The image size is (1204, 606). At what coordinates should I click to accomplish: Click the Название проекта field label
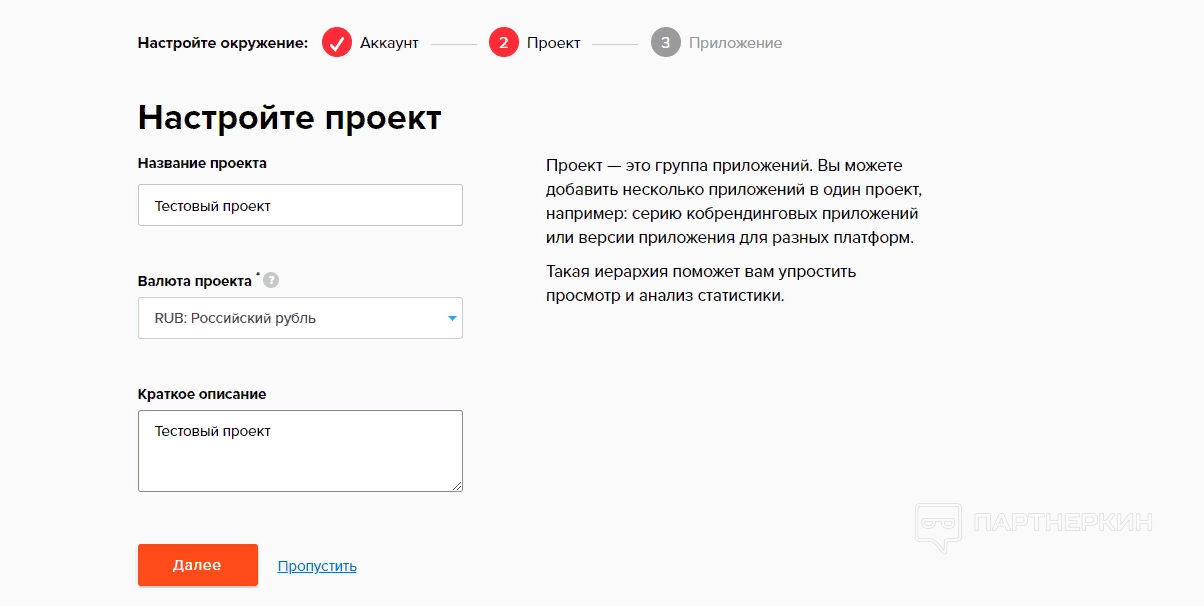pos(202,163)
